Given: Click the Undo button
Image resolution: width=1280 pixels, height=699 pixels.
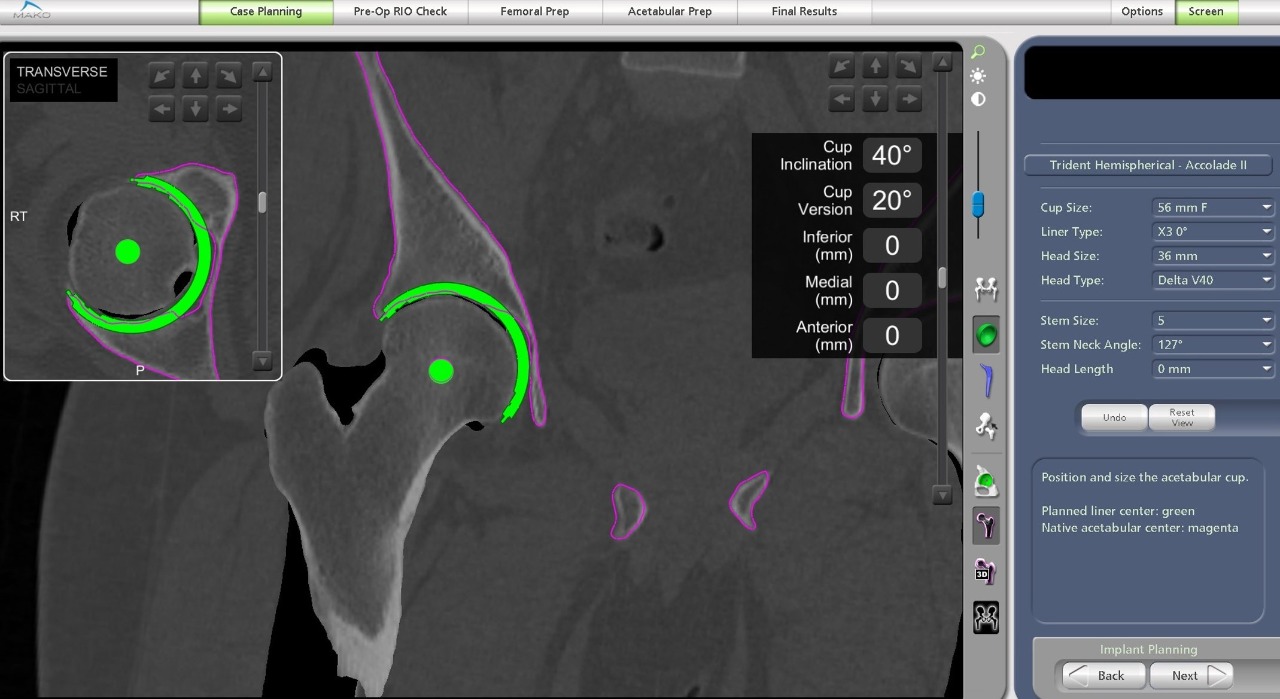Looking at the screenshot, I should 1113,417.
